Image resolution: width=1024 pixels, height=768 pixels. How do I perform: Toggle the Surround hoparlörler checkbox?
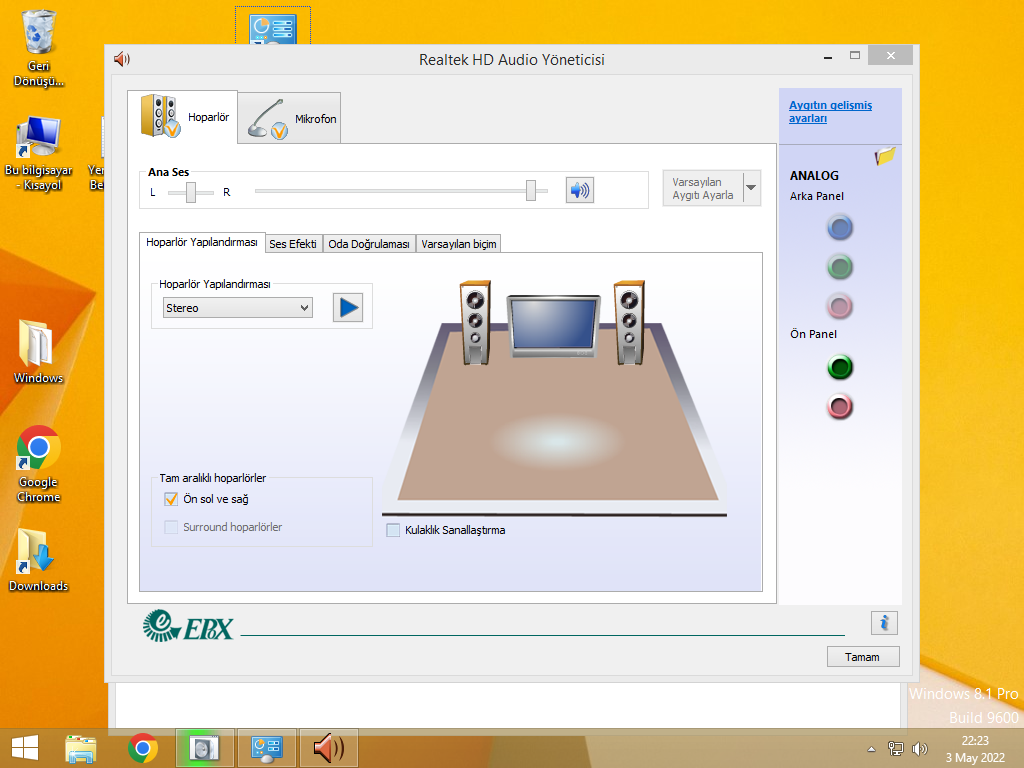click(x=171, y=527)
